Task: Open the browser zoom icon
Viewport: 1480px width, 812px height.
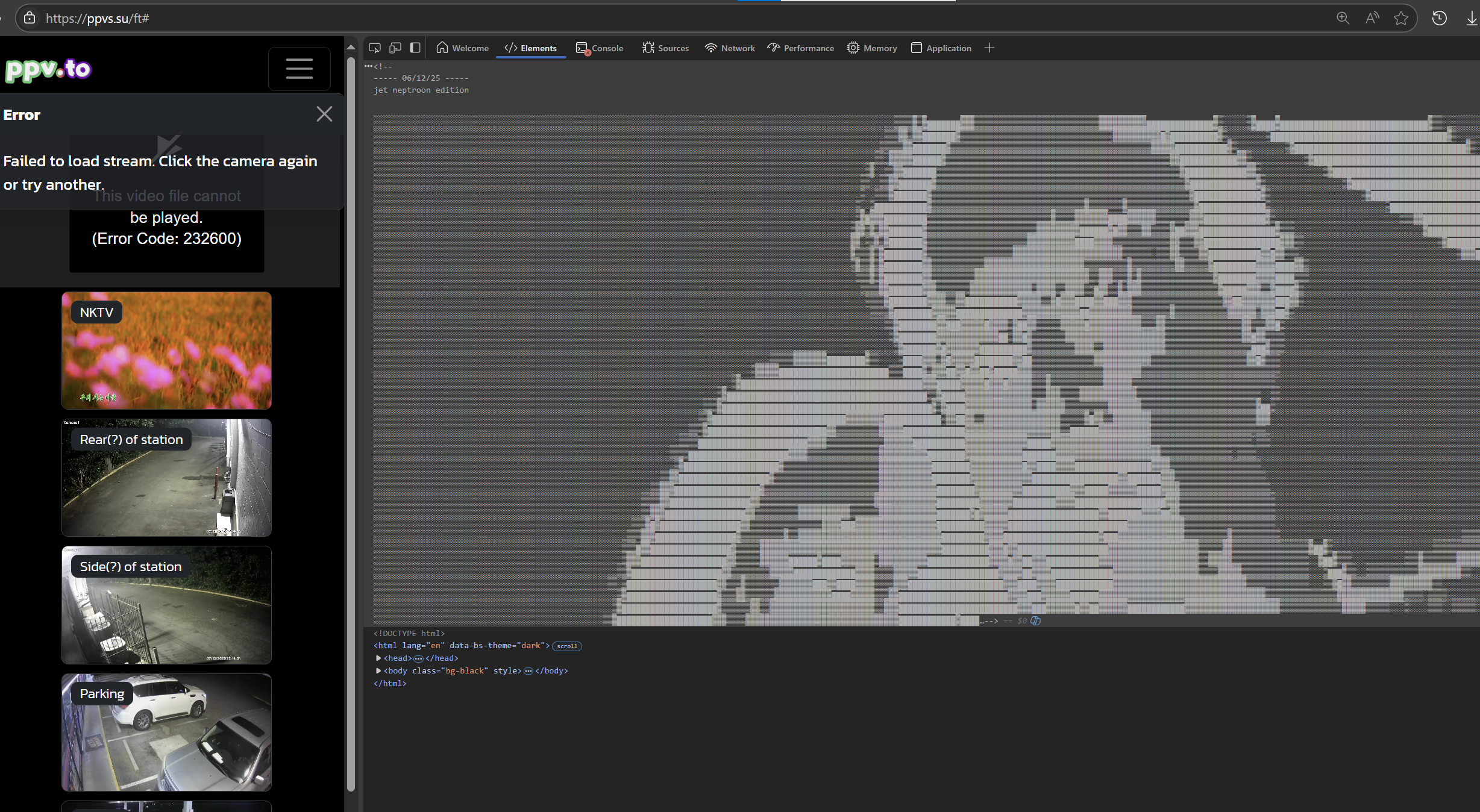Action: pyautogui.click(x=1343, y=18)
